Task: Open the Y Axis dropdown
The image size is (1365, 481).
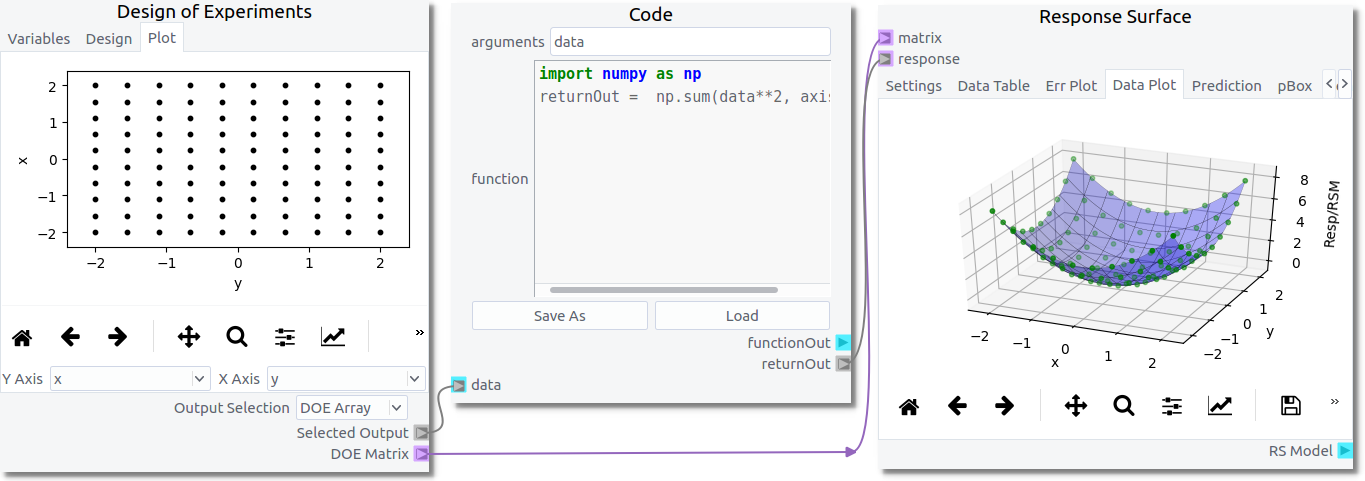Action: pyautogui.click(x=129, y=379)
